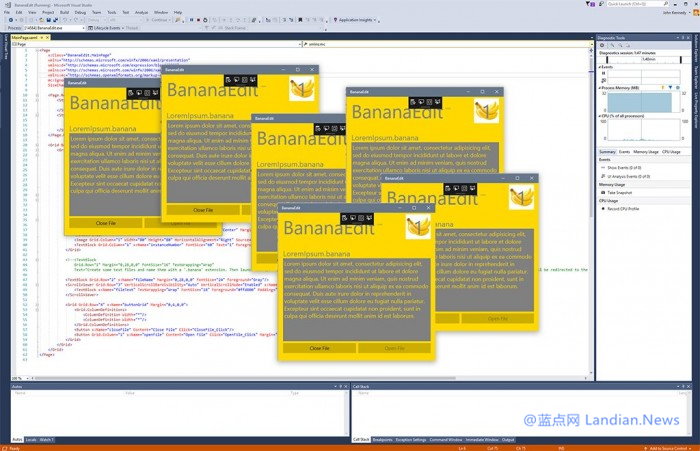Click the diagnostics session timeline ruler
This screenshot has width=700, height=451.
[645, 59]
